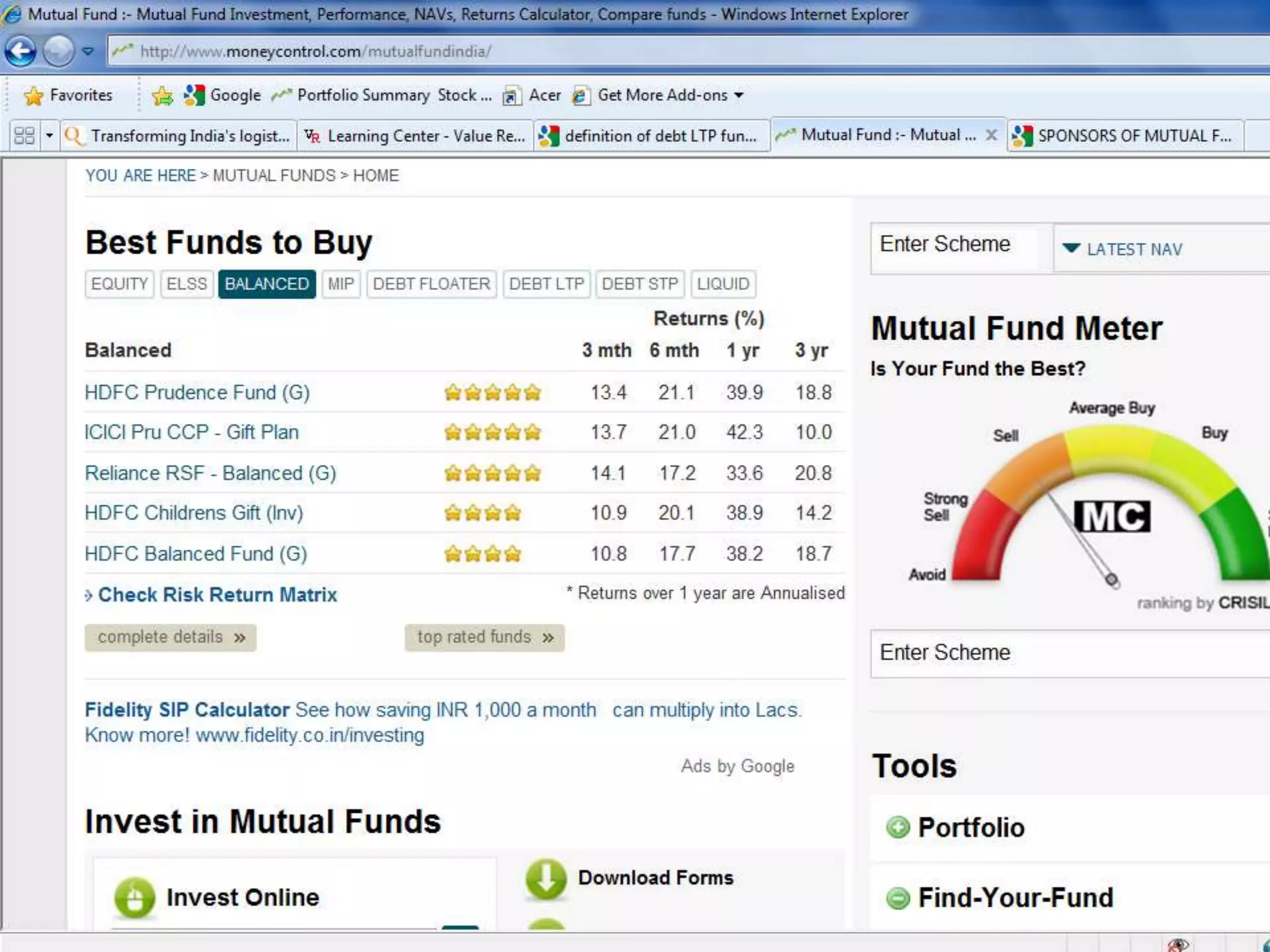Click the green Download Forms arrow icon

pyautogui.click(x=546, y=879)
